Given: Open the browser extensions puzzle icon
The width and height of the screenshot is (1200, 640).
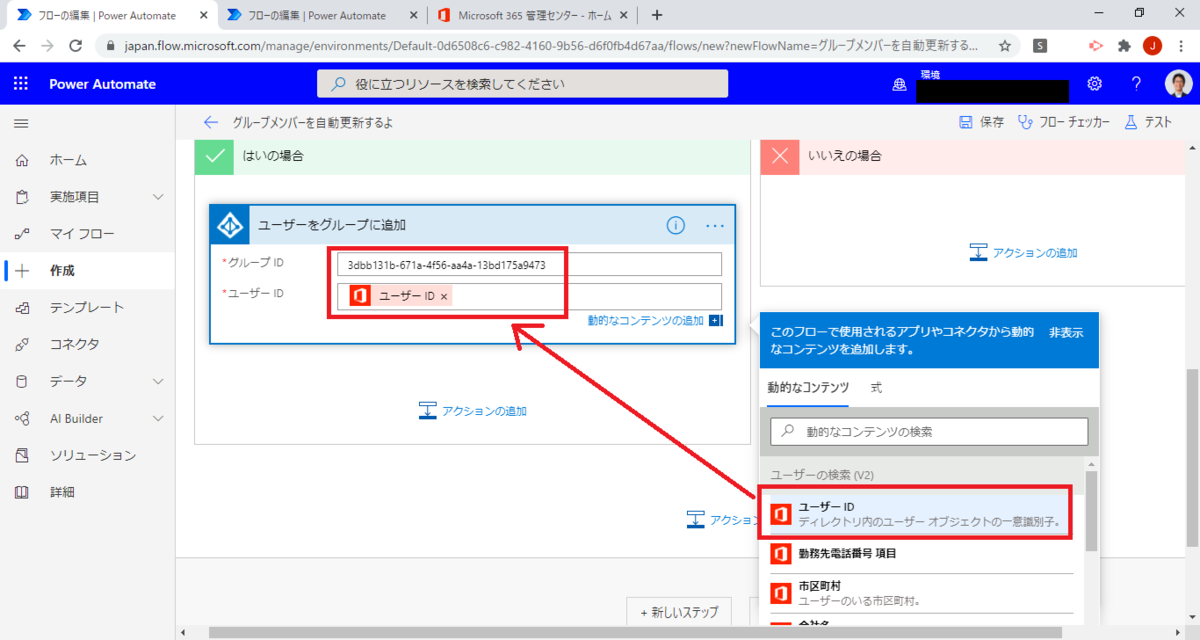Looking at the screenshot, I should (1123, 46).
